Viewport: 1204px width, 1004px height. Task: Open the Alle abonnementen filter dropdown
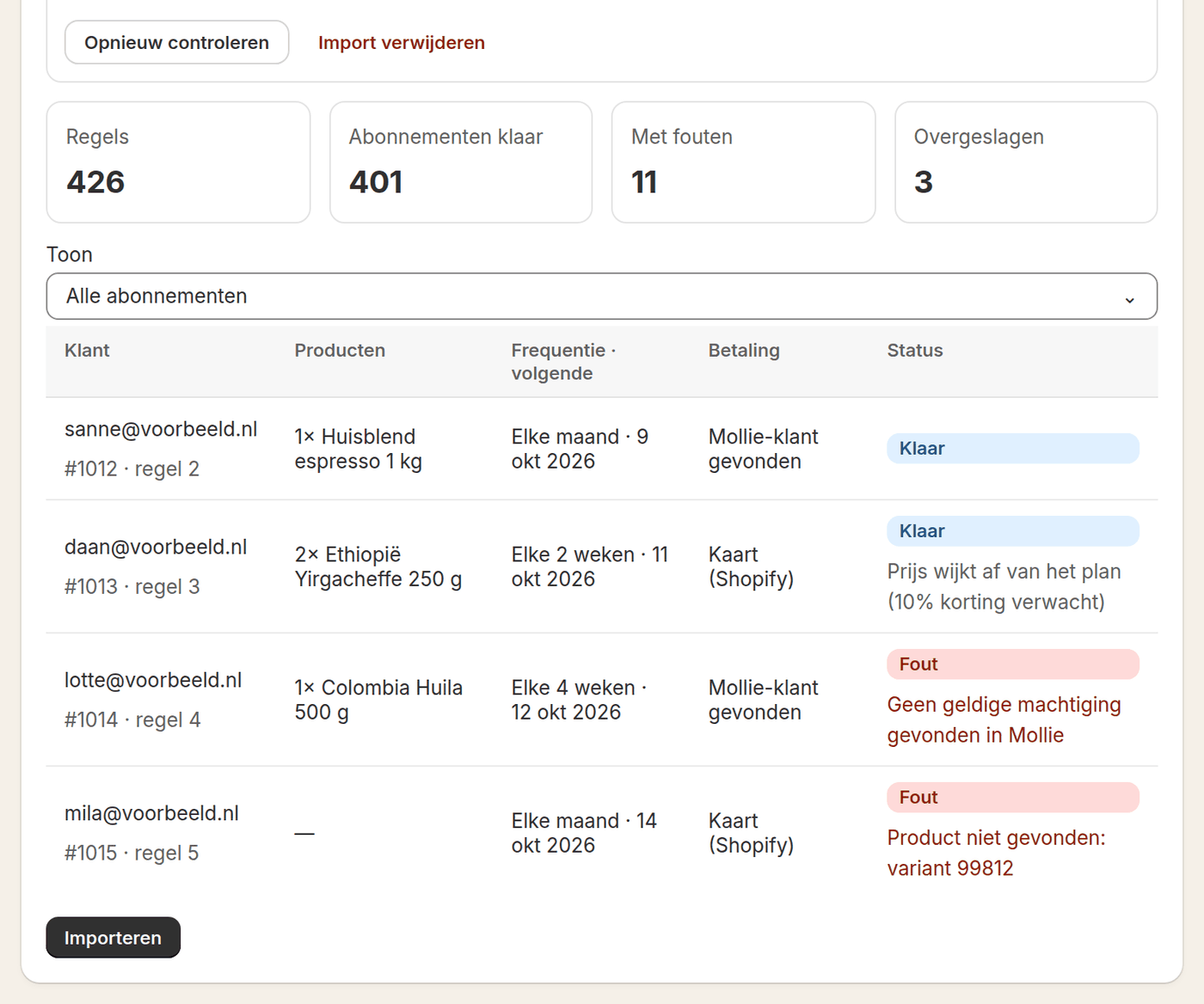[x=602, y=296]
